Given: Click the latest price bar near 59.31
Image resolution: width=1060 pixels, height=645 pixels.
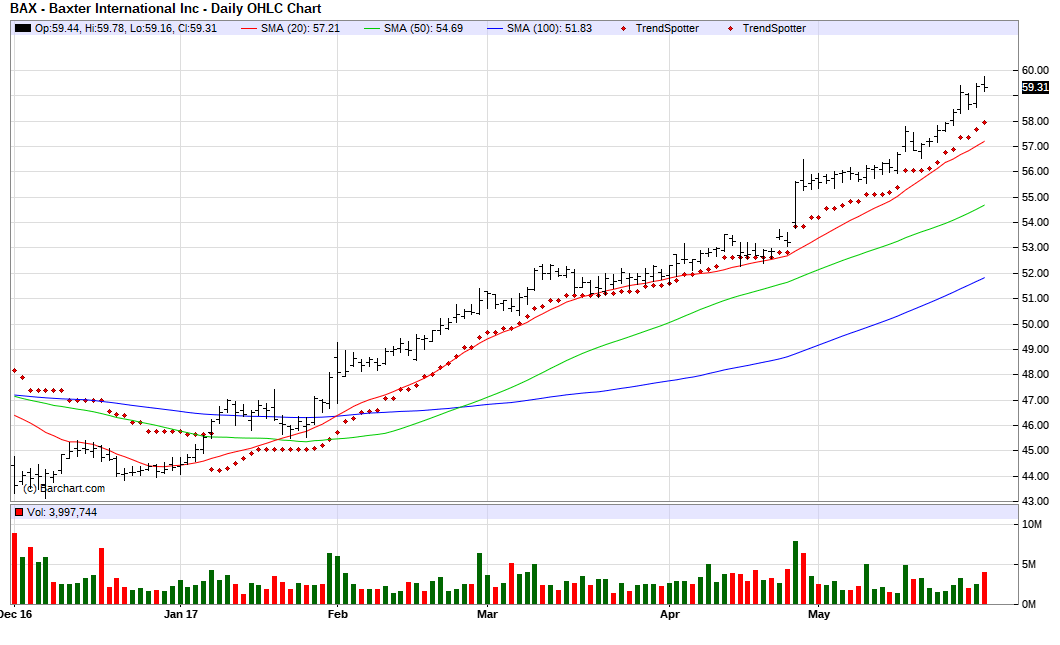Looking at the screenshot, I should (984, 84).
